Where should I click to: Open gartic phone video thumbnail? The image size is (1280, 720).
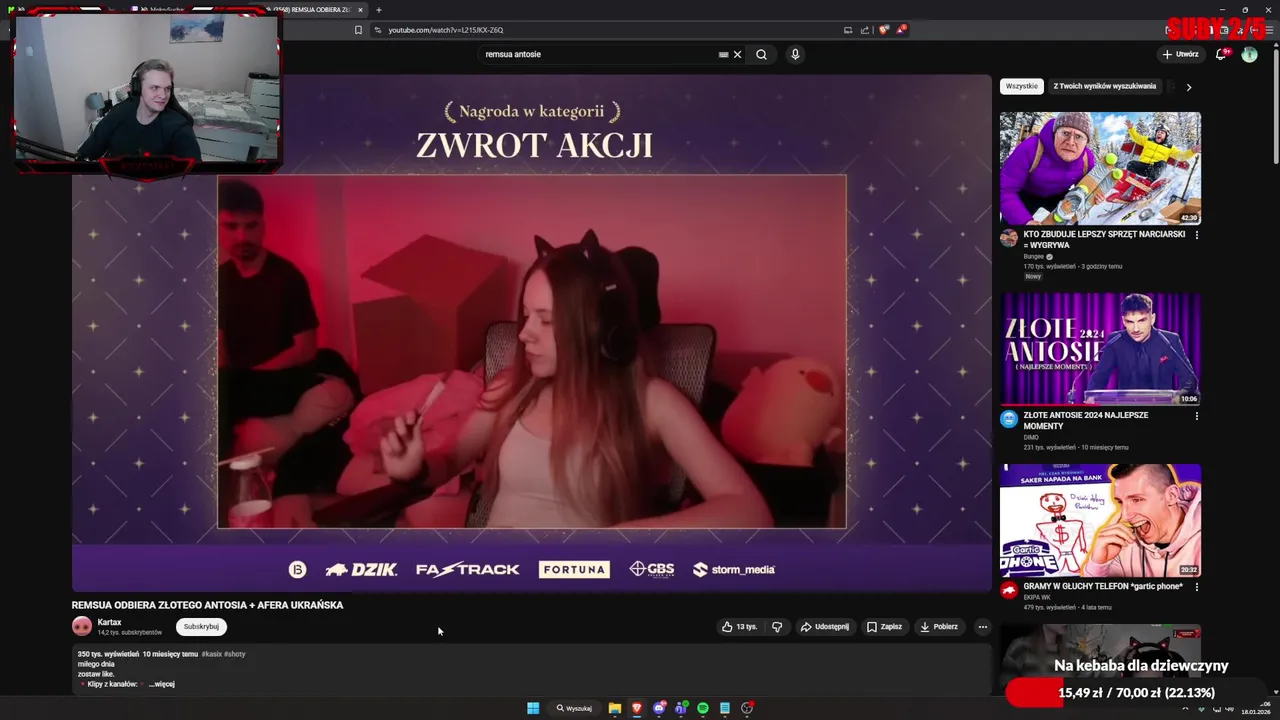1100,520
